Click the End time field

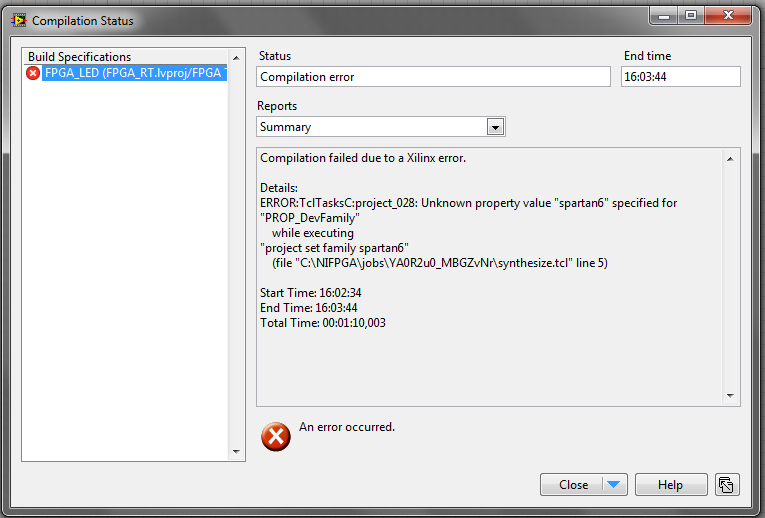[x=680, y=77]
